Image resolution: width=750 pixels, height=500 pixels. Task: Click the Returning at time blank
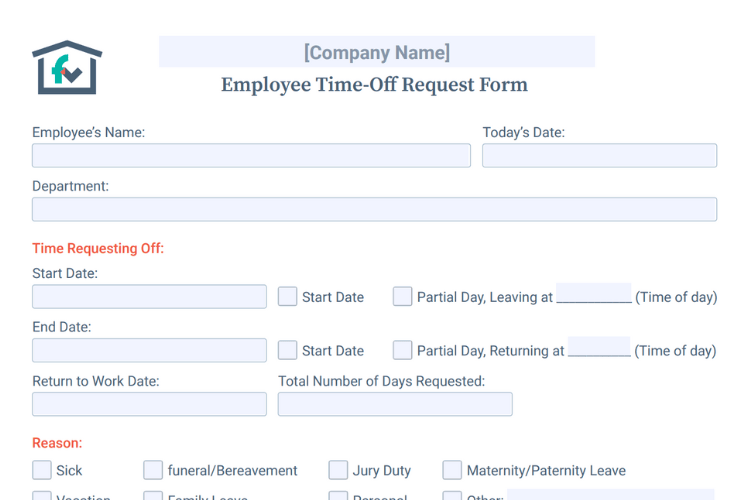tap(599, 347)
